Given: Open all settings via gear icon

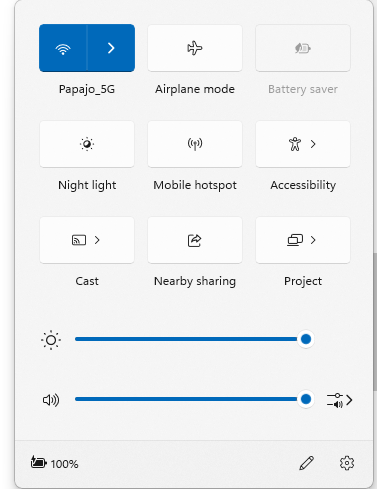Looking at the screenshot, I should [x=347, y=463].
